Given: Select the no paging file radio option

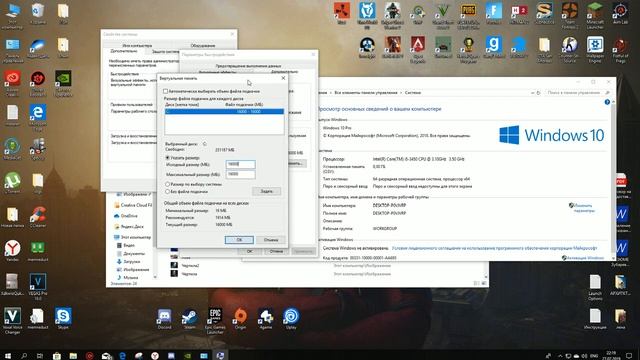Looking at the screenshot, I should [x=167, y=191].
